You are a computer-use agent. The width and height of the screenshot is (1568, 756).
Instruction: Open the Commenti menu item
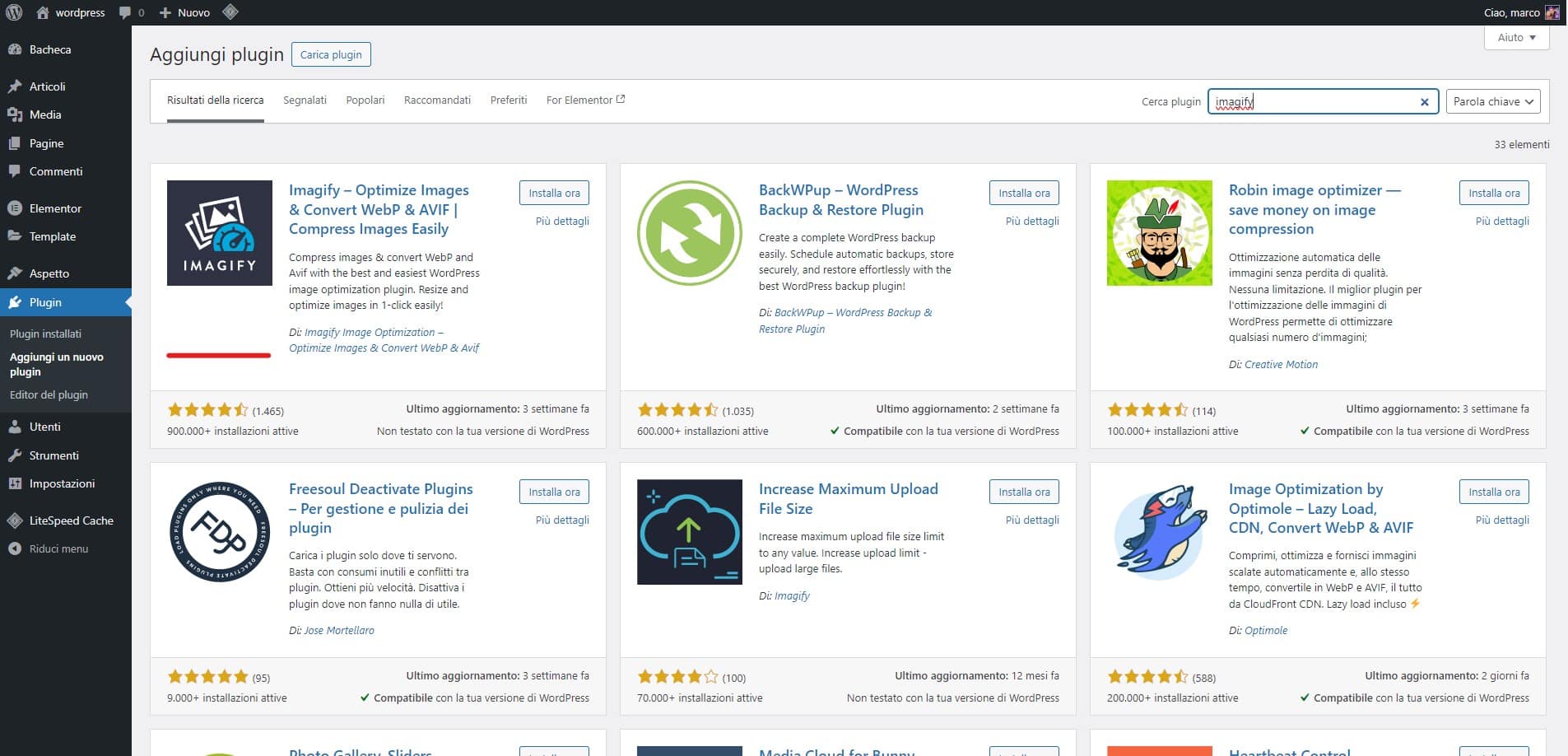point(66,171)
